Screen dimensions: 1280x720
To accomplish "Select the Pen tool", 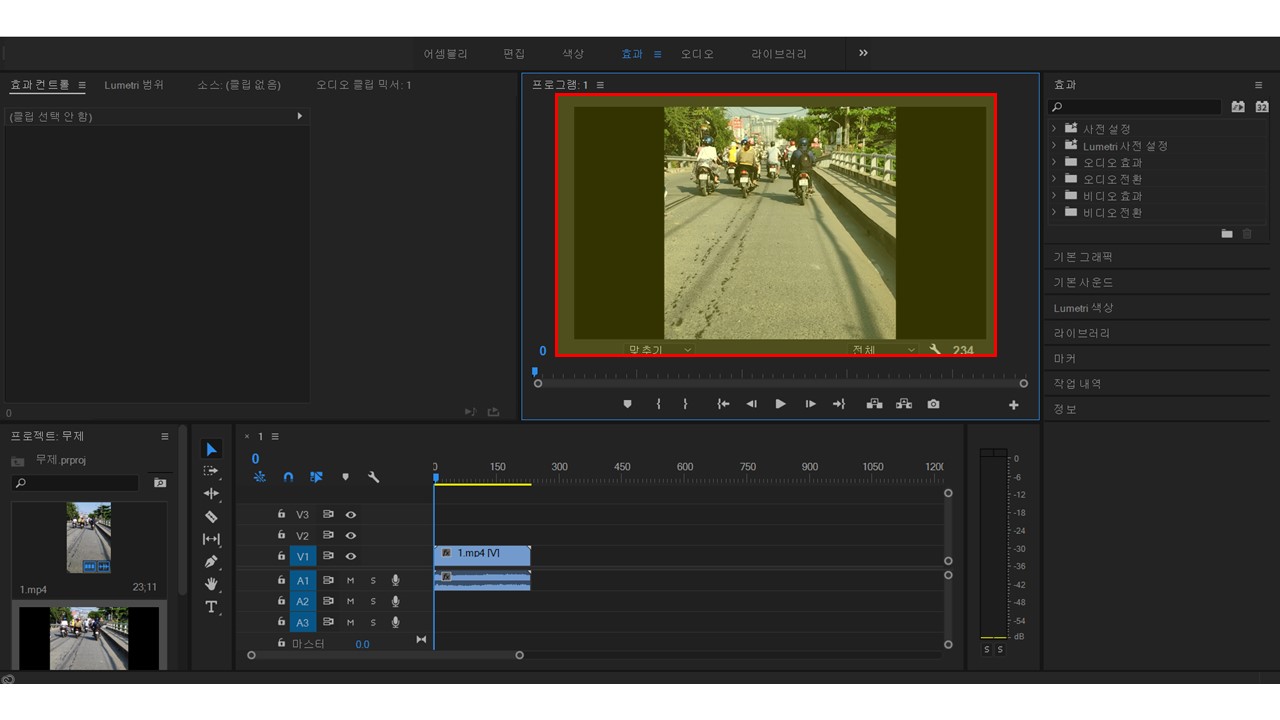I will (211, 562).
